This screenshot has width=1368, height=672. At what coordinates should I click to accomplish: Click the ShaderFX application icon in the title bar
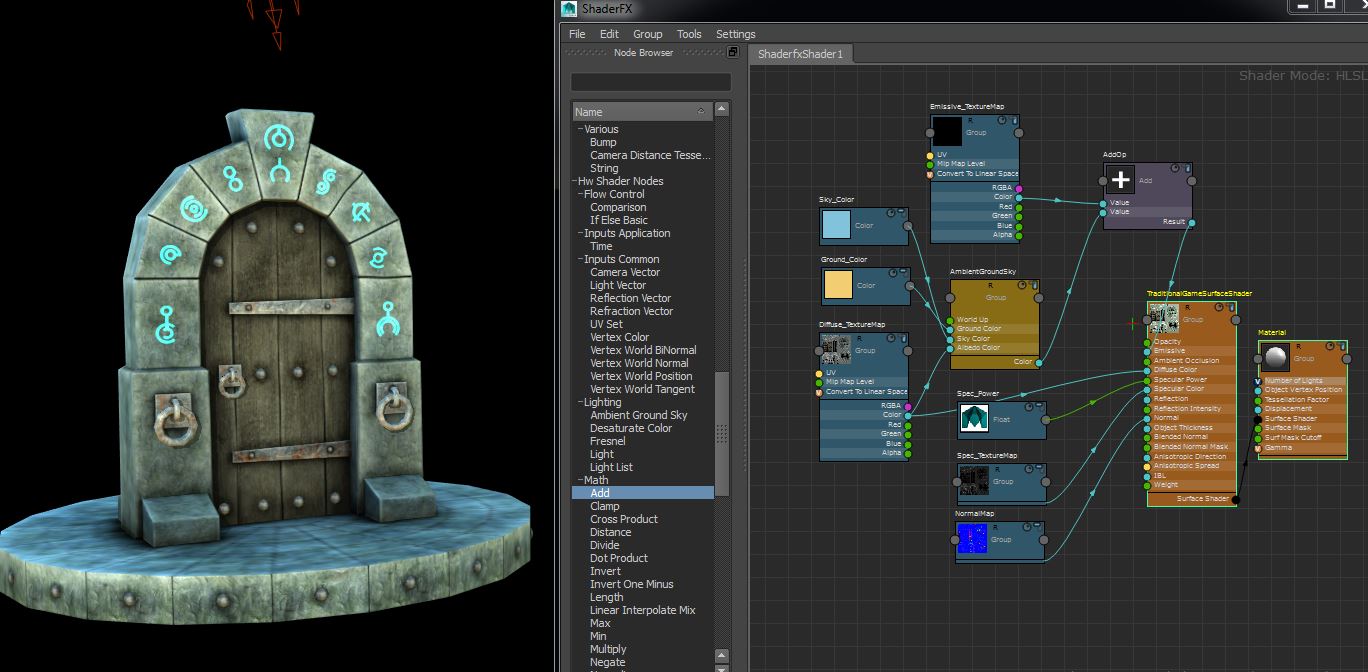click(x=567, y=9)
